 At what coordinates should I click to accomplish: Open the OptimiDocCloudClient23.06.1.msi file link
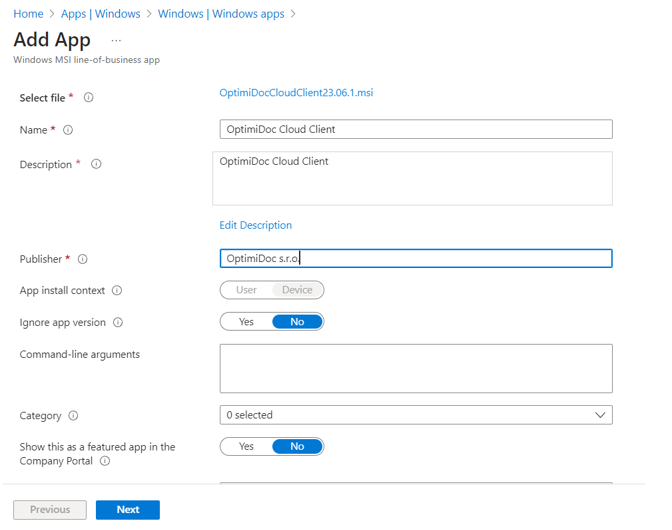click(x=296, y=93)
